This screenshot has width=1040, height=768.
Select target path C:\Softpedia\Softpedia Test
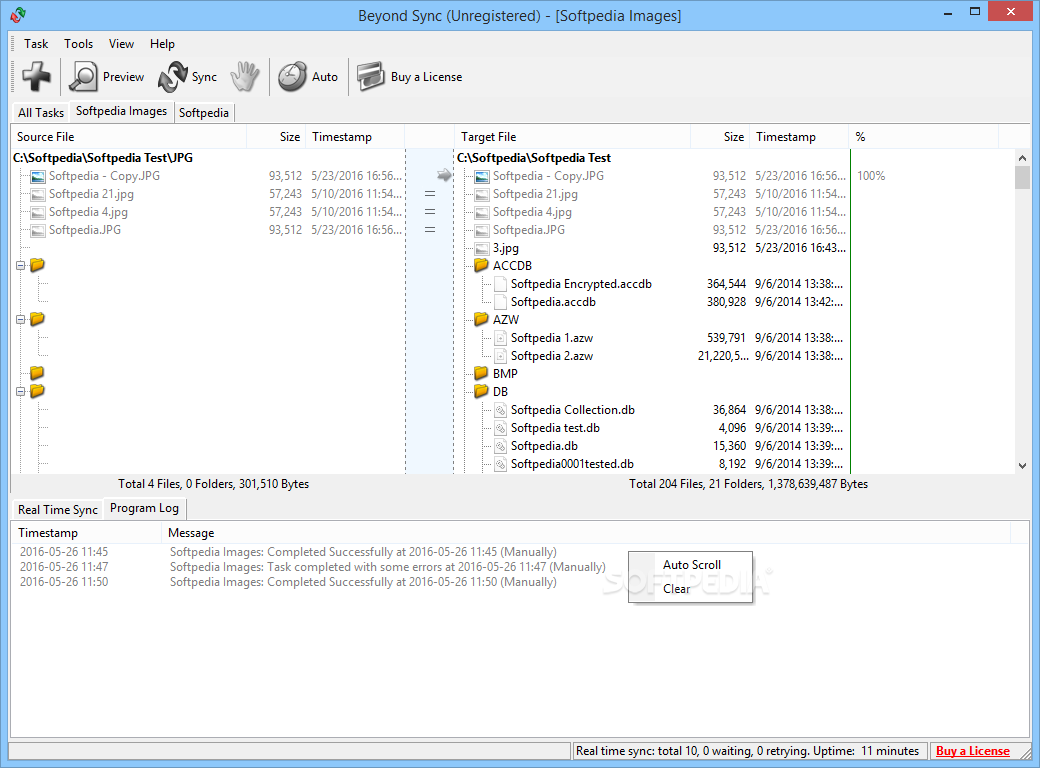point(534,158)
